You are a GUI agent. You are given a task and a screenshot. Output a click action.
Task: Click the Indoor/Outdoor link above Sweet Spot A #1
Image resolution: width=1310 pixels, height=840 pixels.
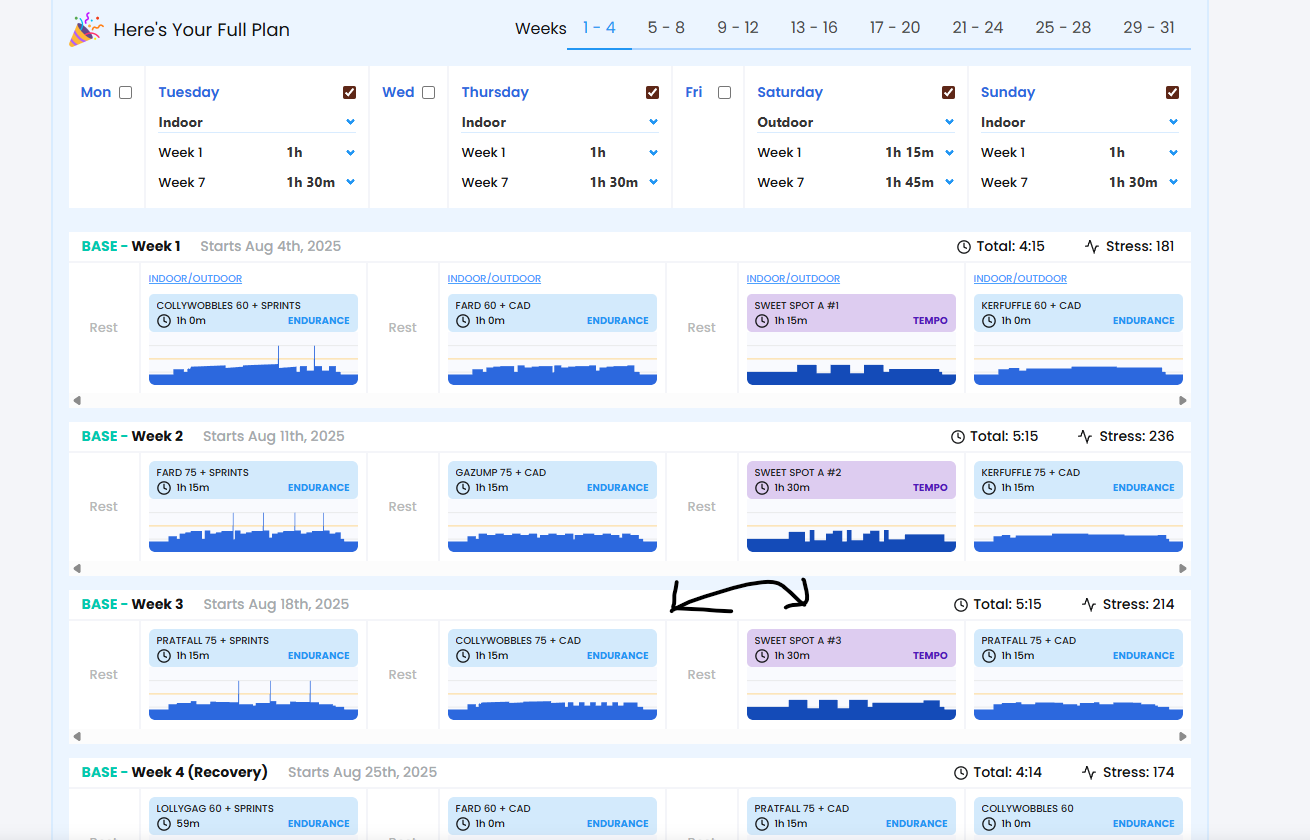pos(793,279)
